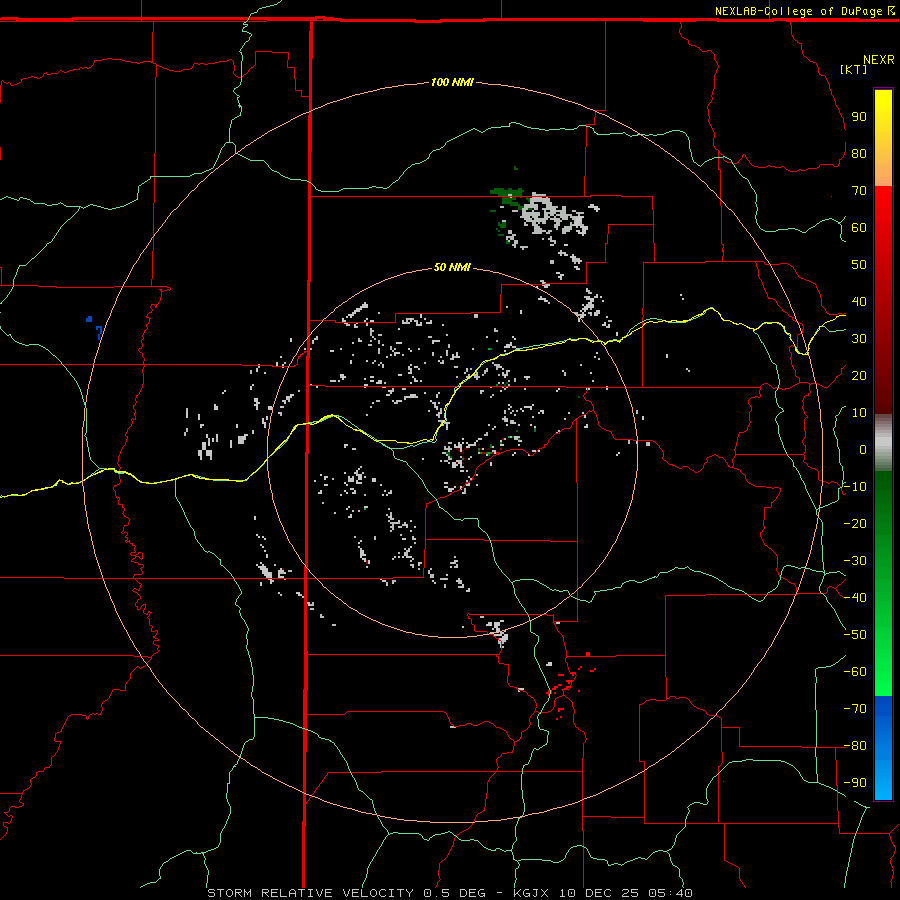Select the -50 value on velocity scale
900x900 pixels.
click(855, 635)
